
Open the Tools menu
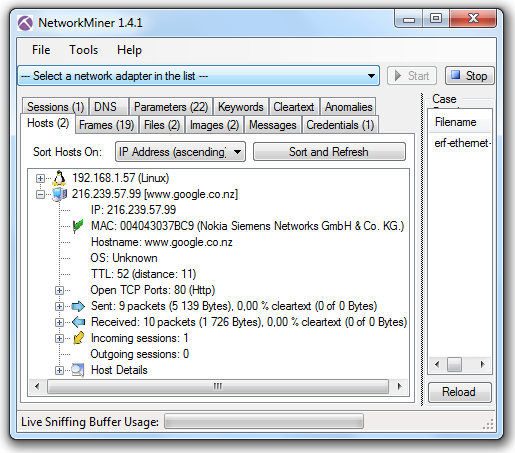[83, 50]
